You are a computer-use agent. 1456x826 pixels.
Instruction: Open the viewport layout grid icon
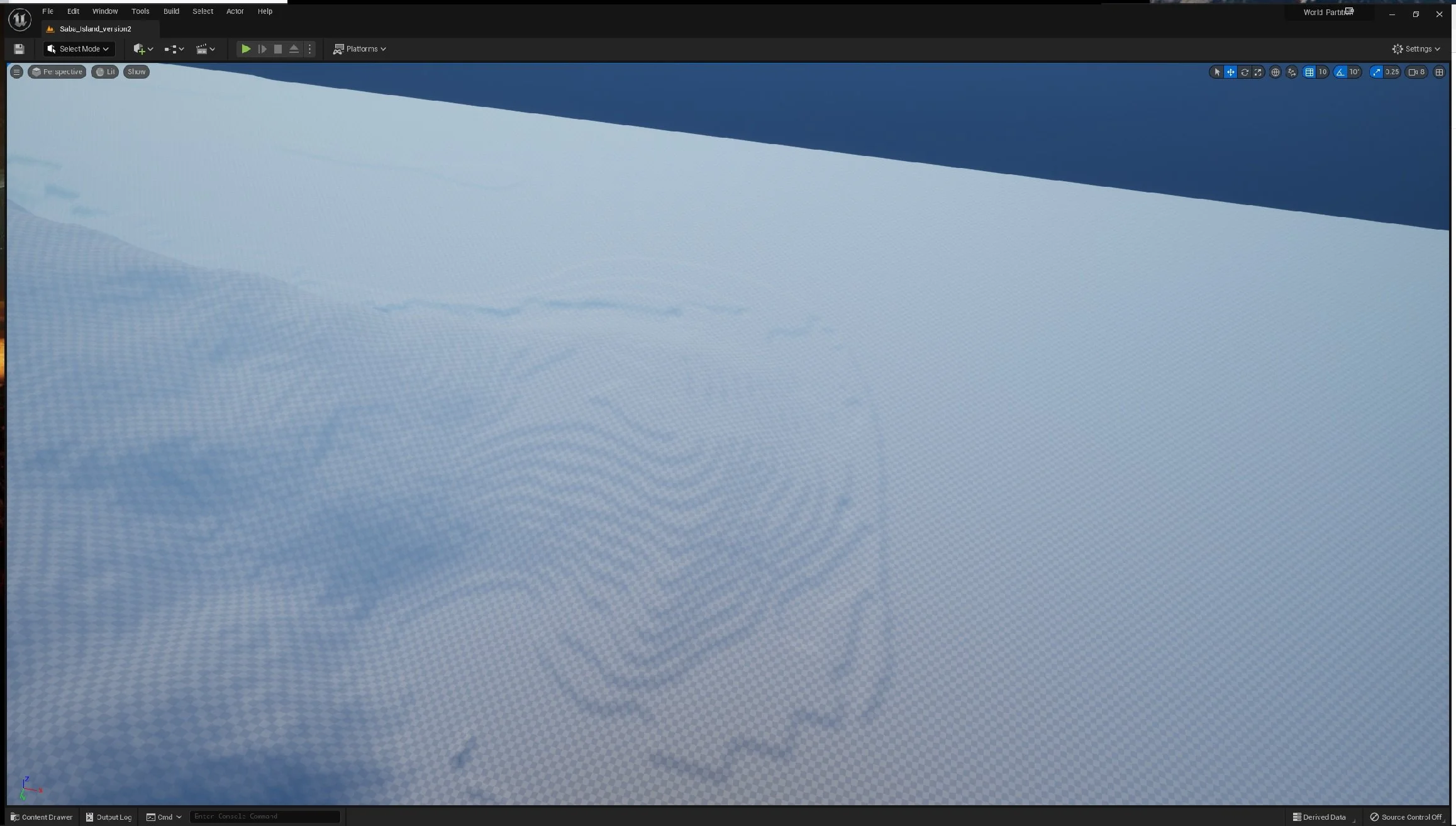[1439, 72]
